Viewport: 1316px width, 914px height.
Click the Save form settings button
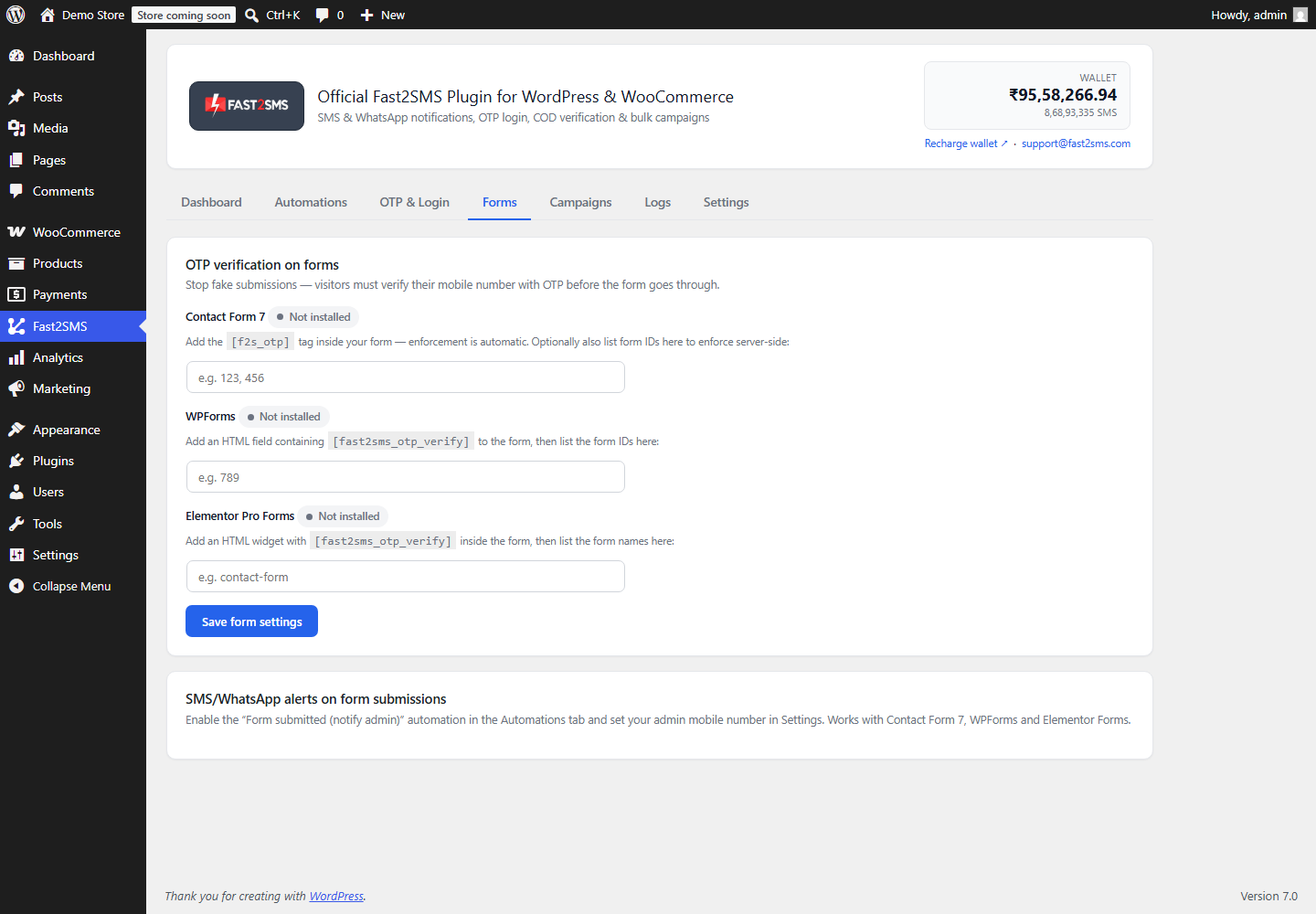[251, 622]
